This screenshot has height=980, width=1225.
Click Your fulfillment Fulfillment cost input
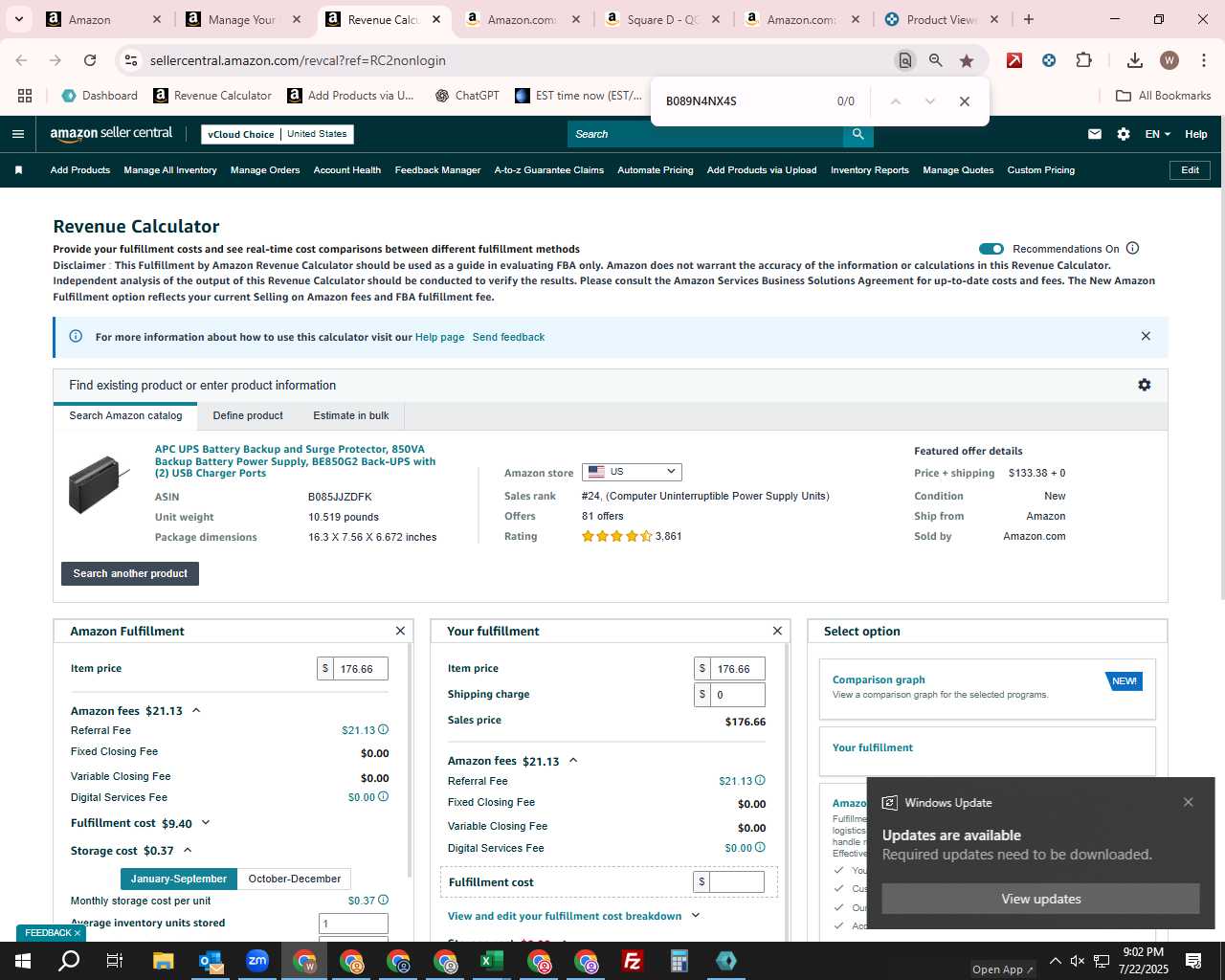point(737,881)
